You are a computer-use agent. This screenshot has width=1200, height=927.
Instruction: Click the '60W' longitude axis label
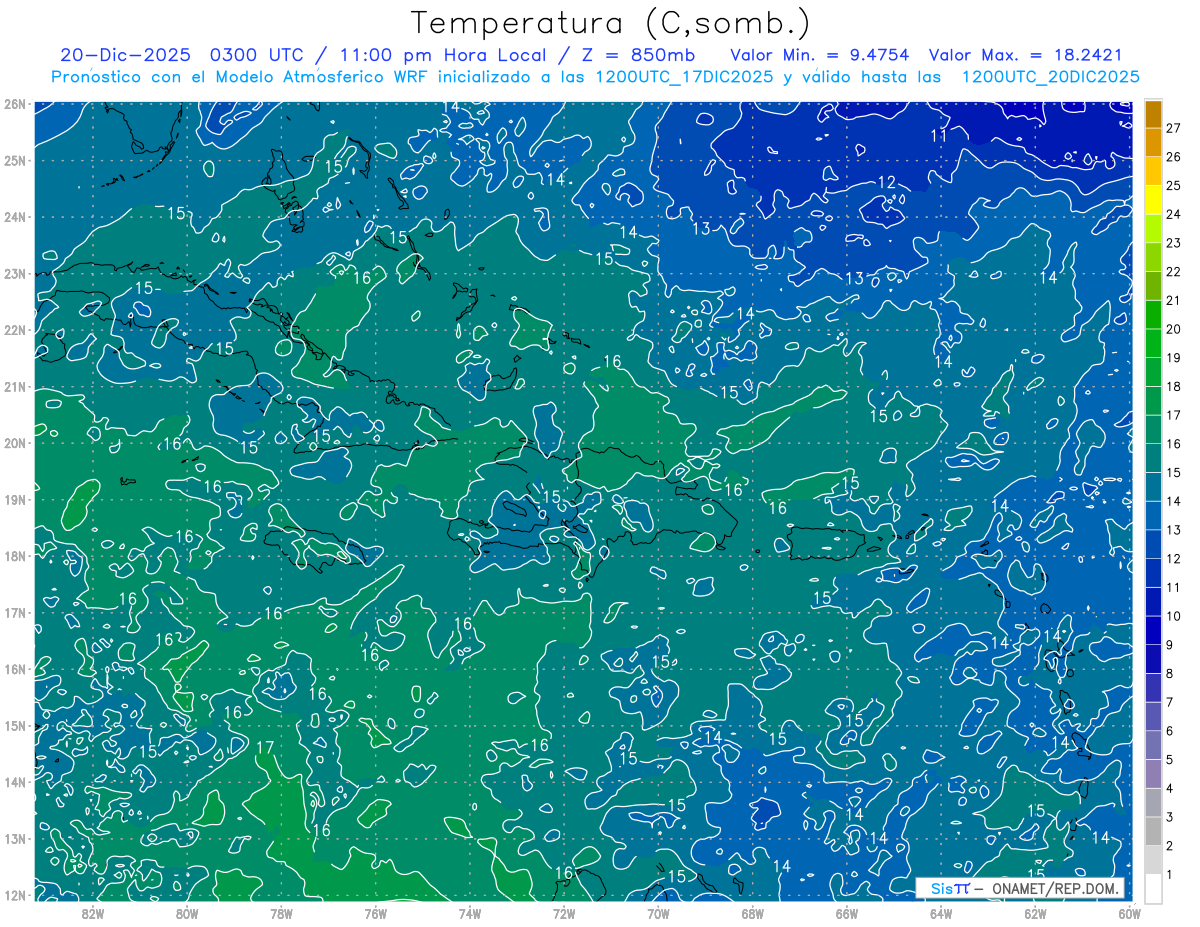(1130, 913)
